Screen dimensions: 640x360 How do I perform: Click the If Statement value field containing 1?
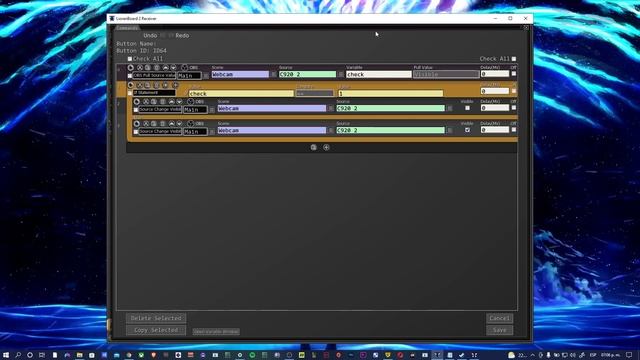391,93
